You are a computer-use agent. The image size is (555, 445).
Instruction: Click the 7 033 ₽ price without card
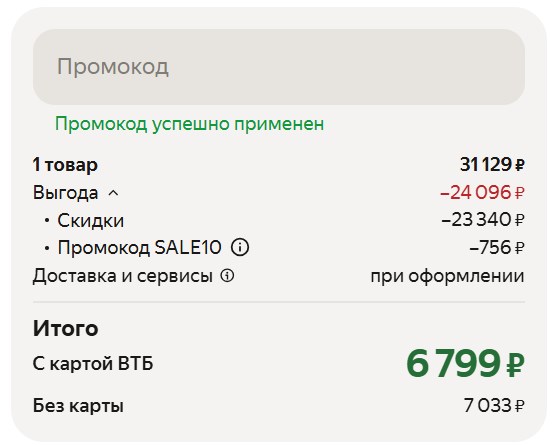494,405
